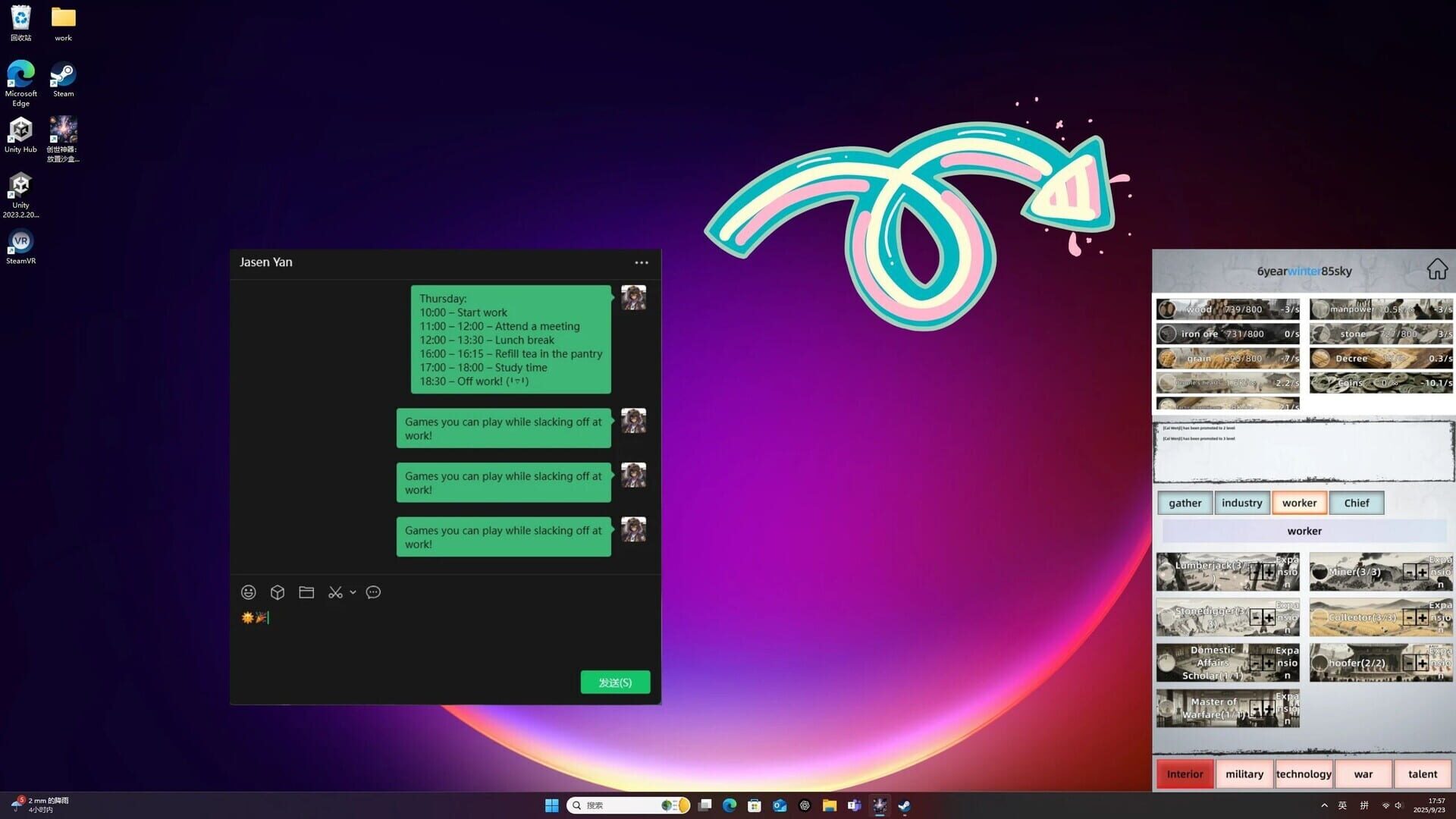
Task: Open Unity Hub from the desktop
Action: tap(20, 130)
